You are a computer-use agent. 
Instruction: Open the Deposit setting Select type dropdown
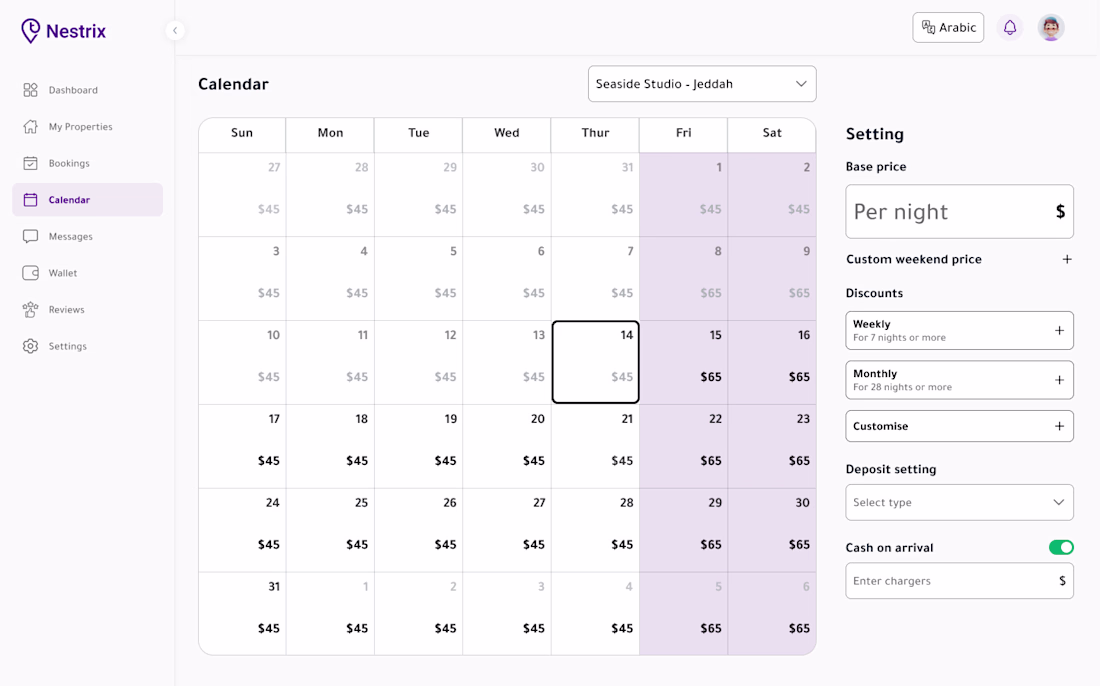point(959,502)
